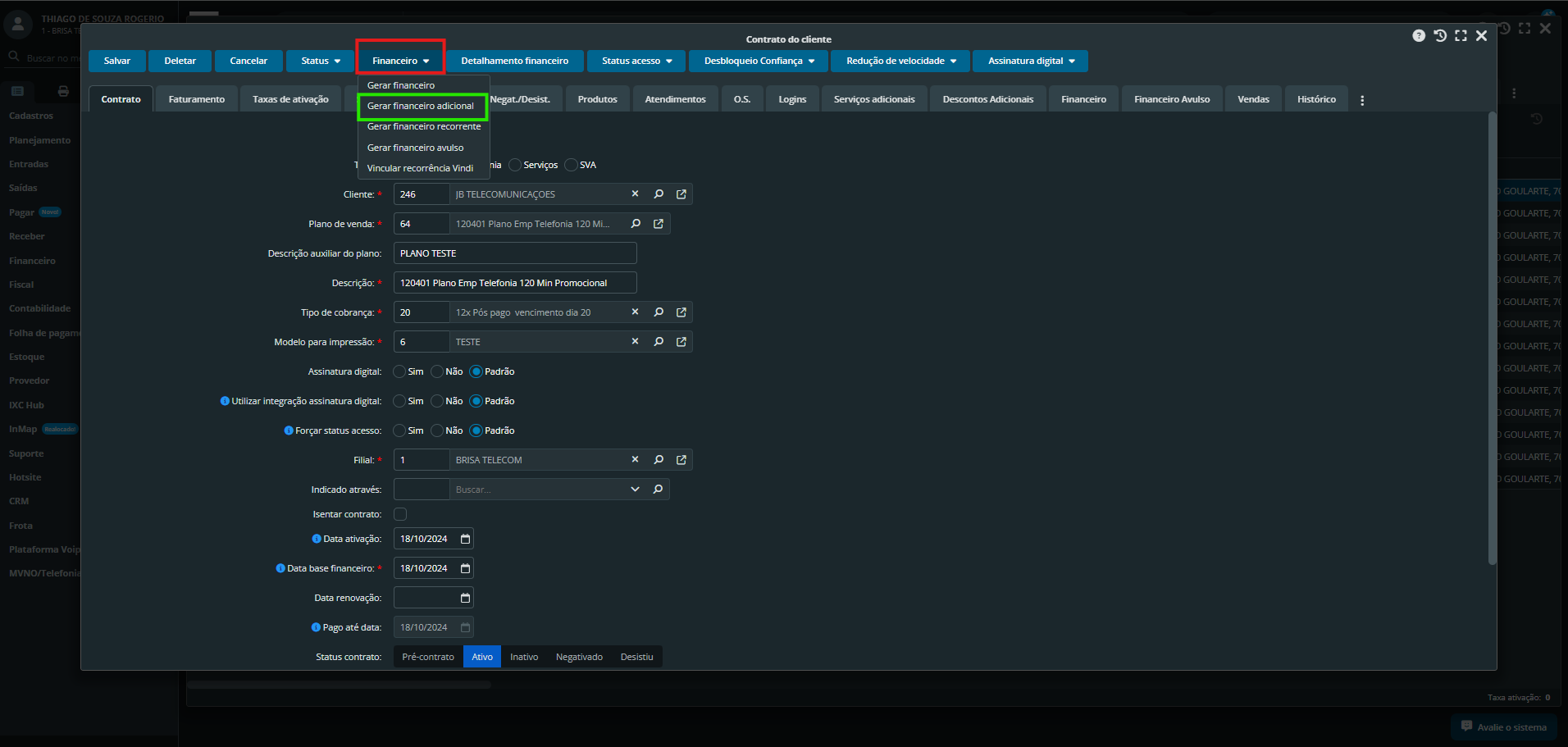The image size is (1568, 747).
Task: Choose Gerar financeiro adicional menu entry
Action: point(421,107)
